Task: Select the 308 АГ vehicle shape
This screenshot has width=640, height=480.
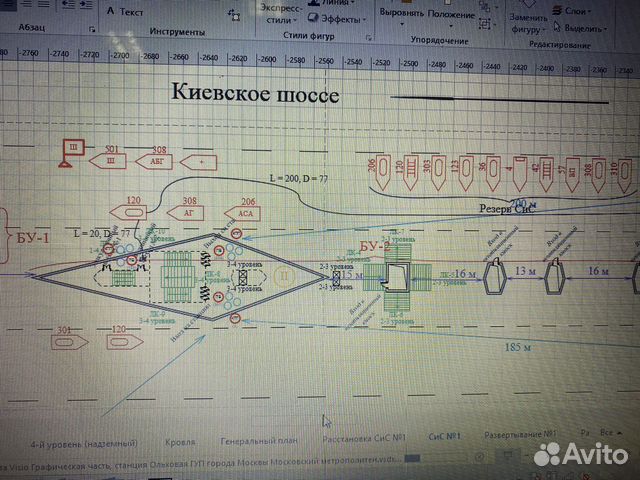Action: click(x=186, y=213)
